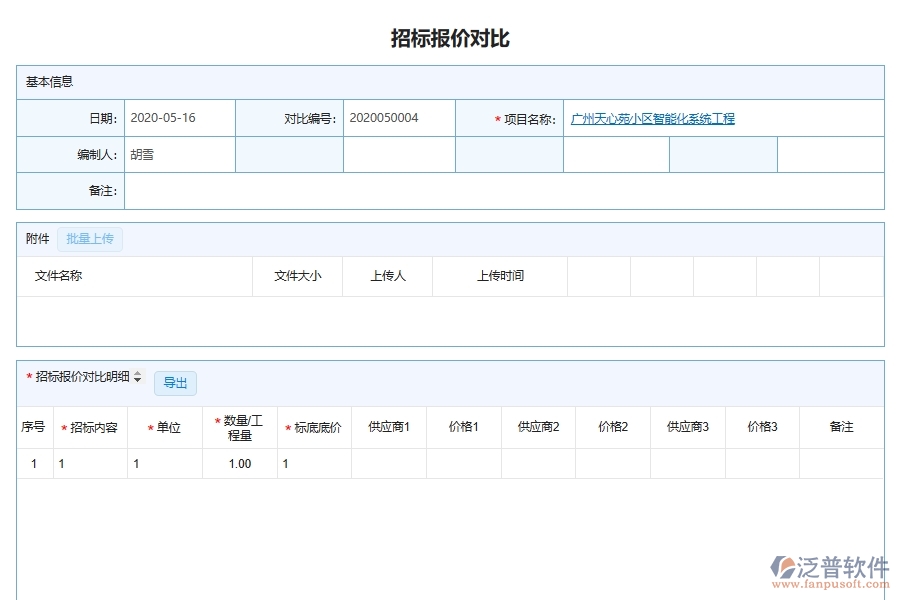Click the 供应商1 column header
Viewport: 900px width, 600px height.
388,426
